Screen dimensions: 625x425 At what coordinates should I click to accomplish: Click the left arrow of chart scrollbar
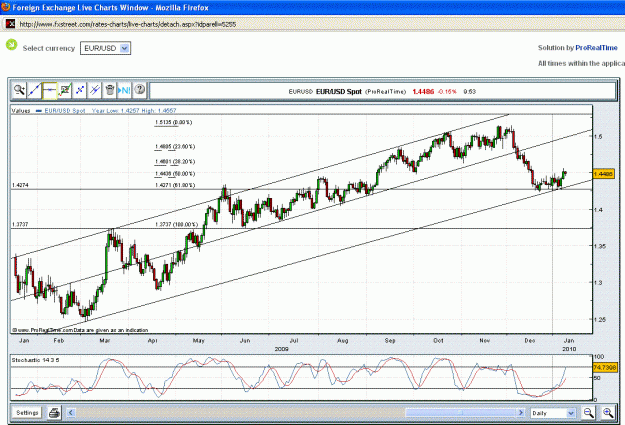click(x=71, y=413)
